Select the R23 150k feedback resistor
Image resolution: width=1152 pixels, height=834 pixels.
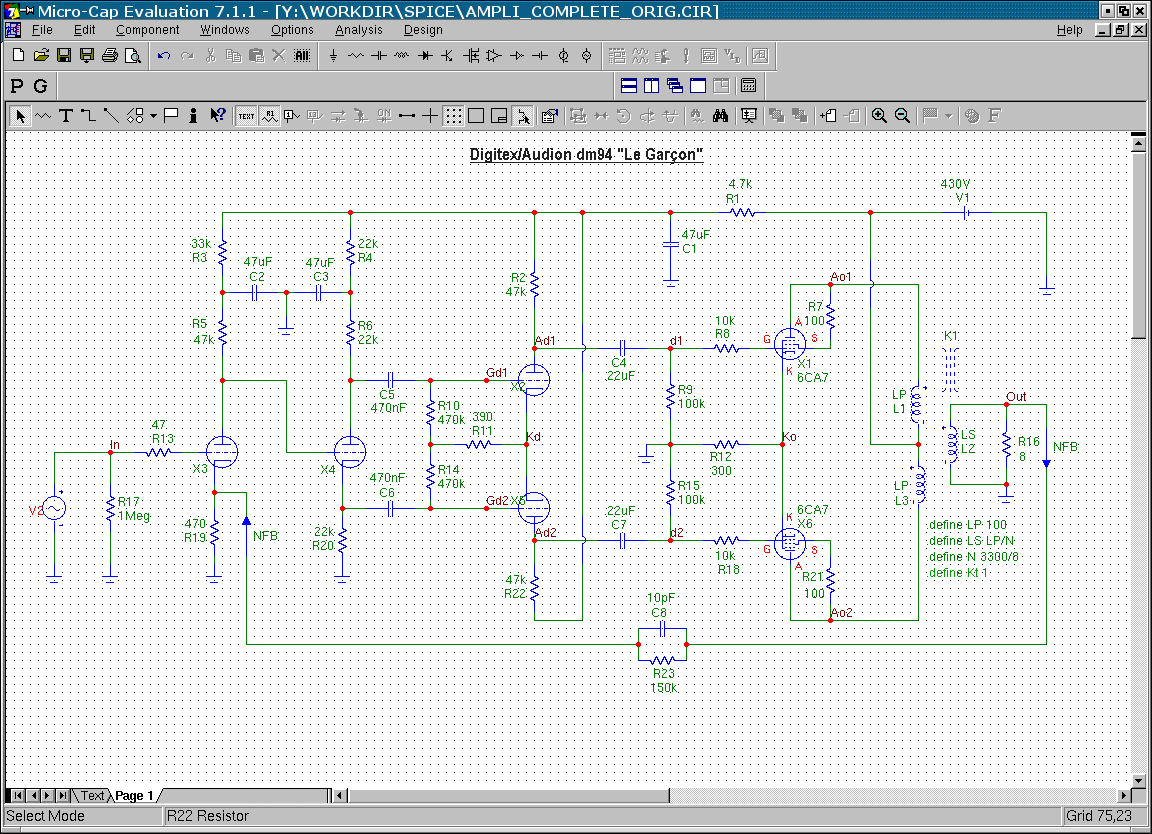click(663, 659)
